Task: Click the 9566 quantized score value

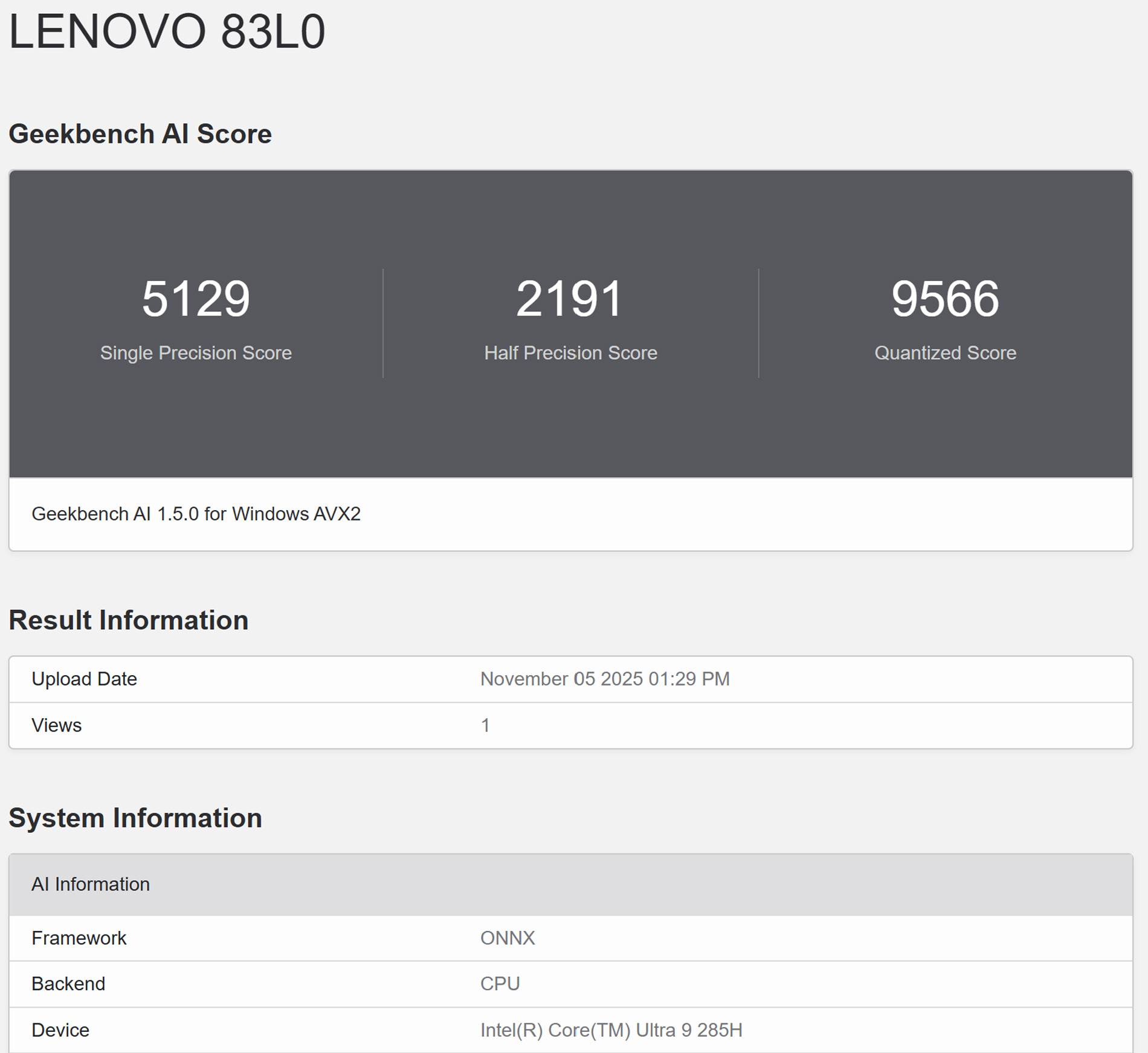Action: coord(945,299)
